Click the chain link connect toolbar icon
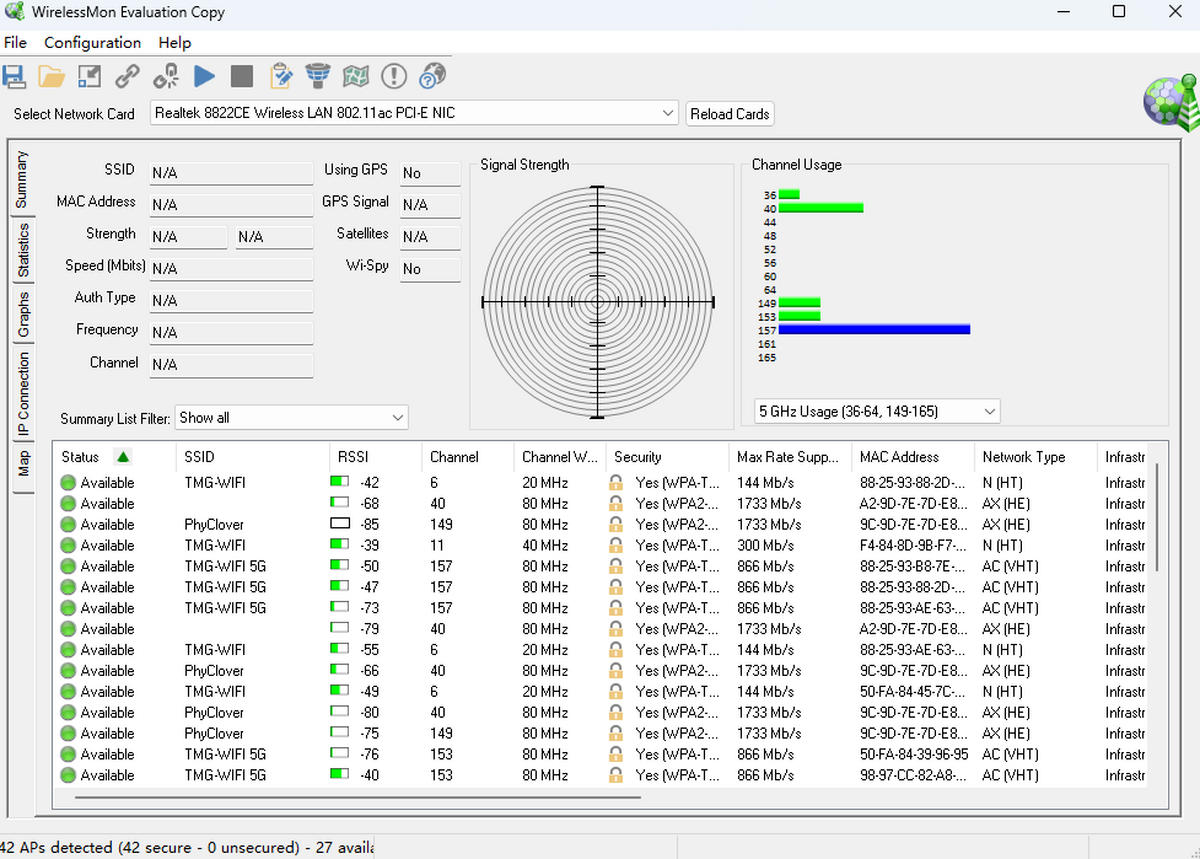The height and width of the screenshot is (859, 1200). [x=127, y=76]
